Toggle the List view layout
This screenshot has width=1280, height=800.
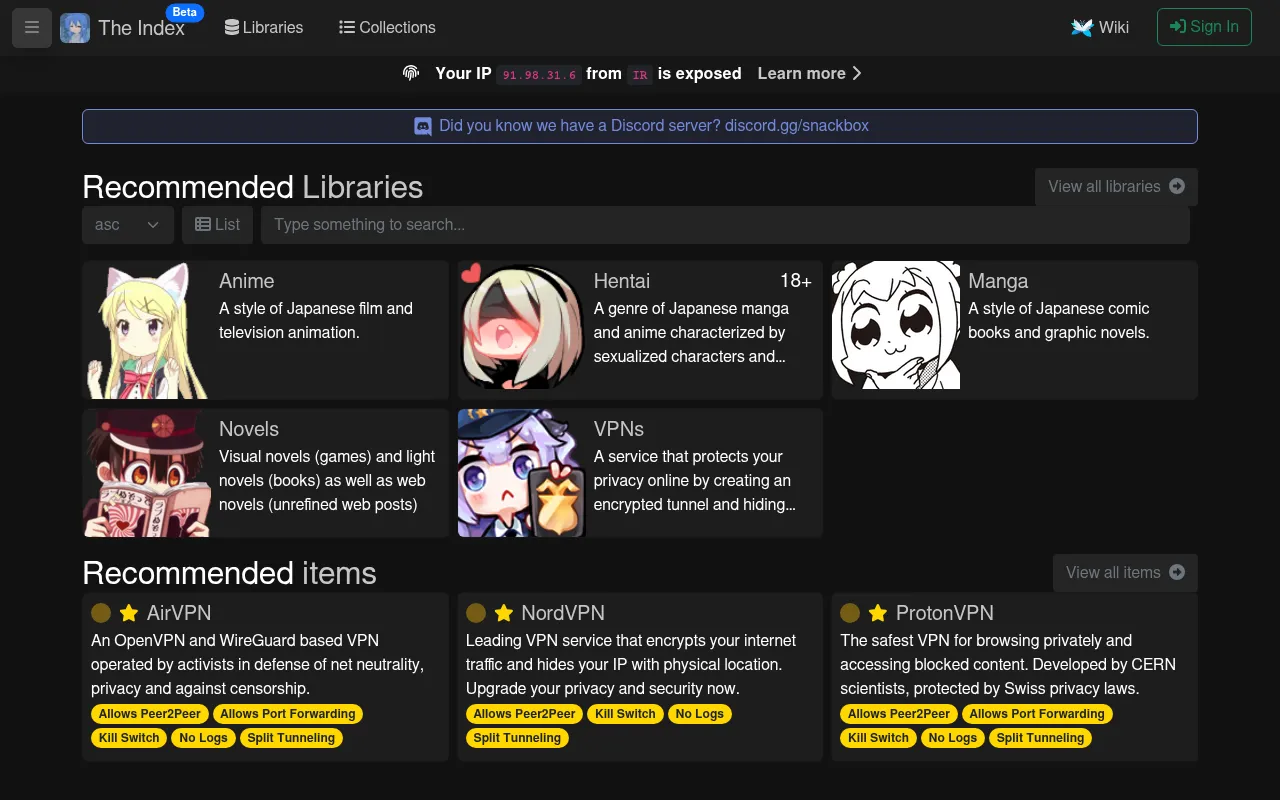click(217, 225)
